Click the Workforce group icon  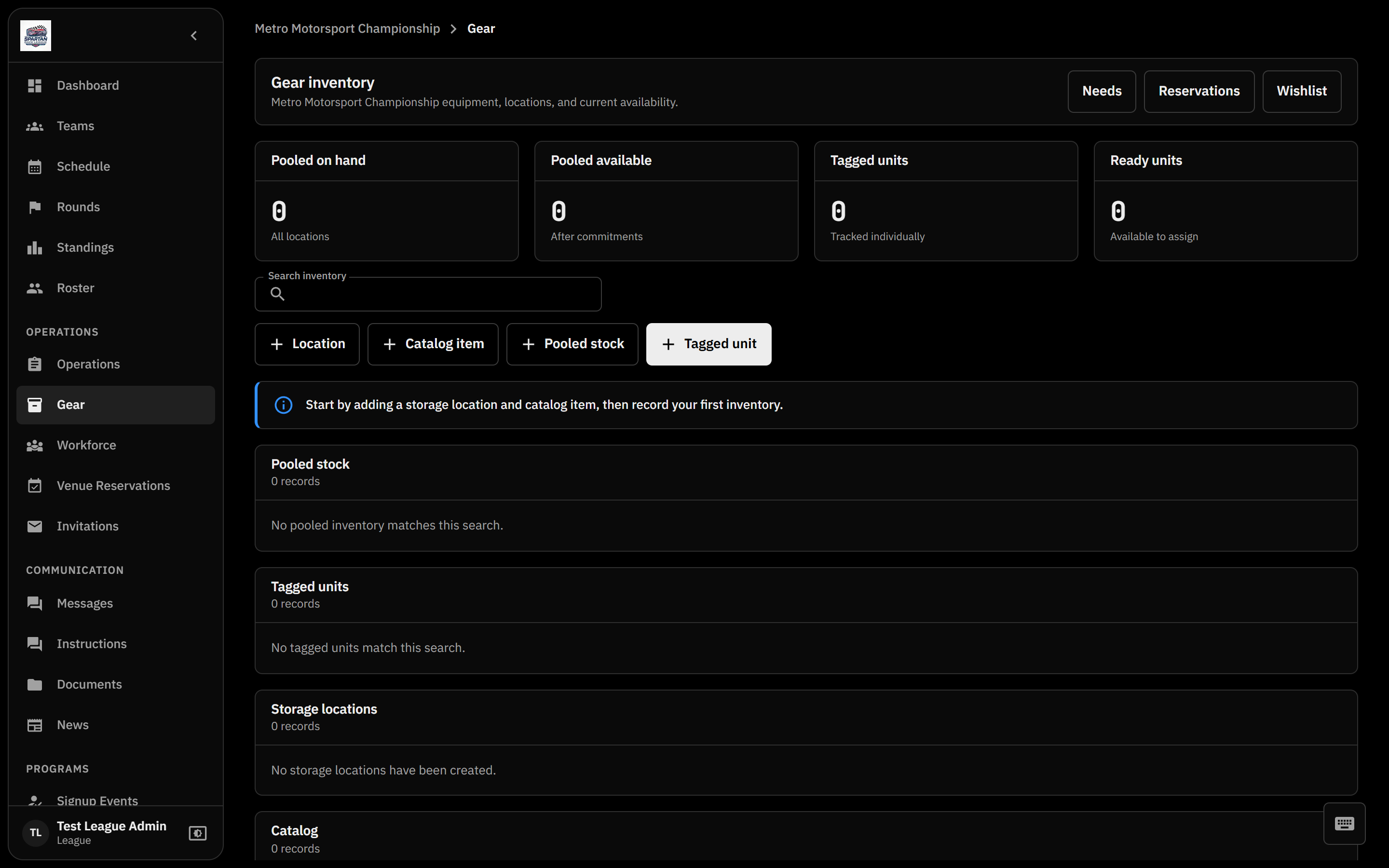coord(34,446)
